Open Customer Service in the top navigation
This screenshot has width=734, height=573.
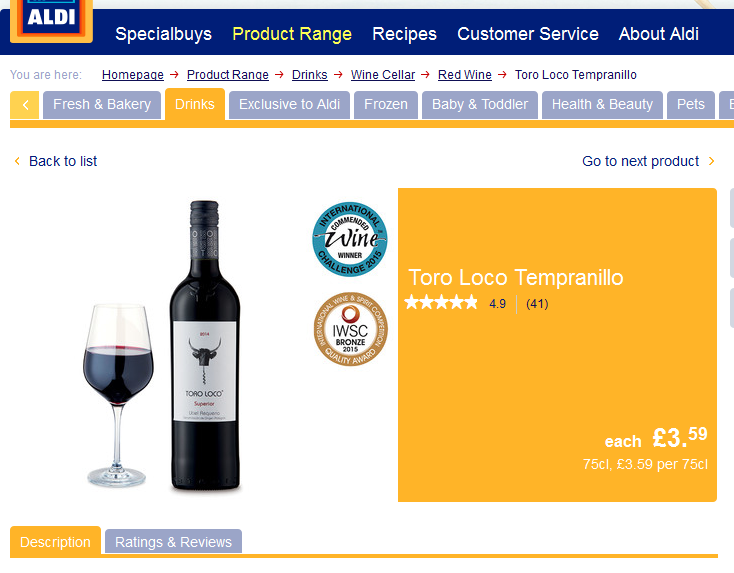click(528, 34)
